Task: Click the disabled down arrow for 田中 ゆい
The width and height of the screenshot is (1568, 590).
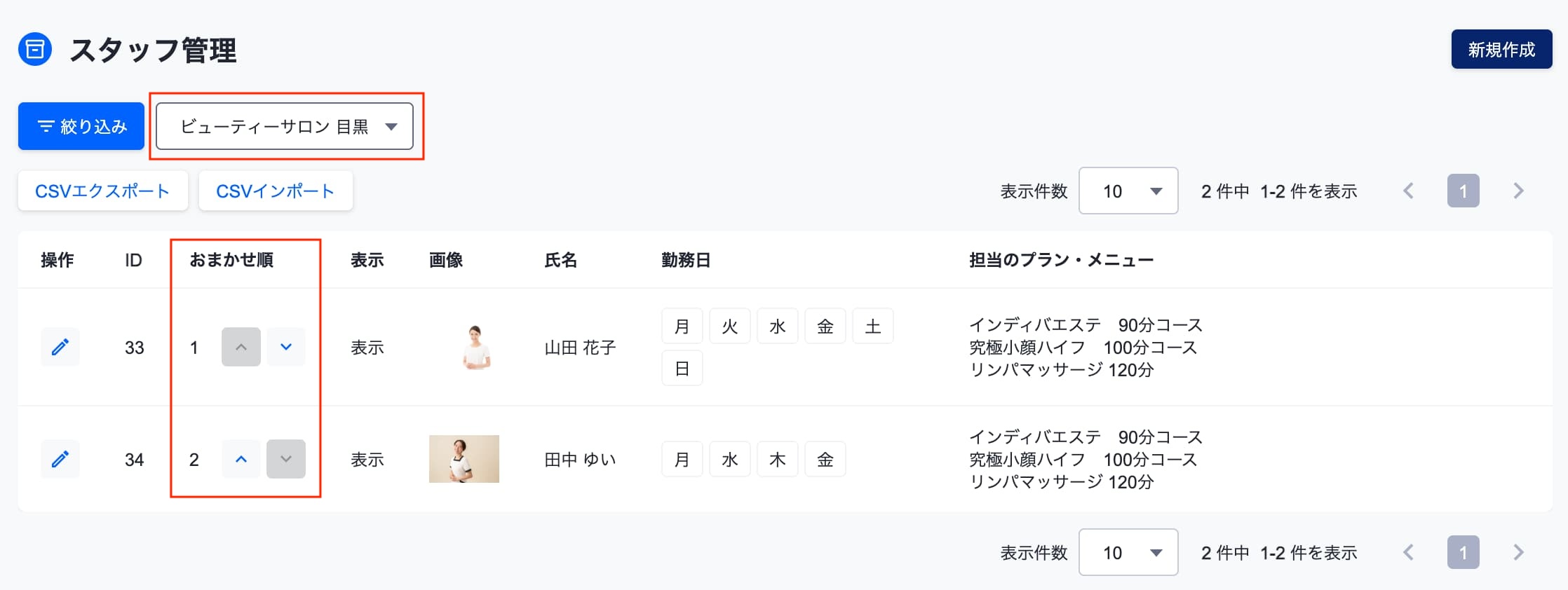Action: (286, 459)
